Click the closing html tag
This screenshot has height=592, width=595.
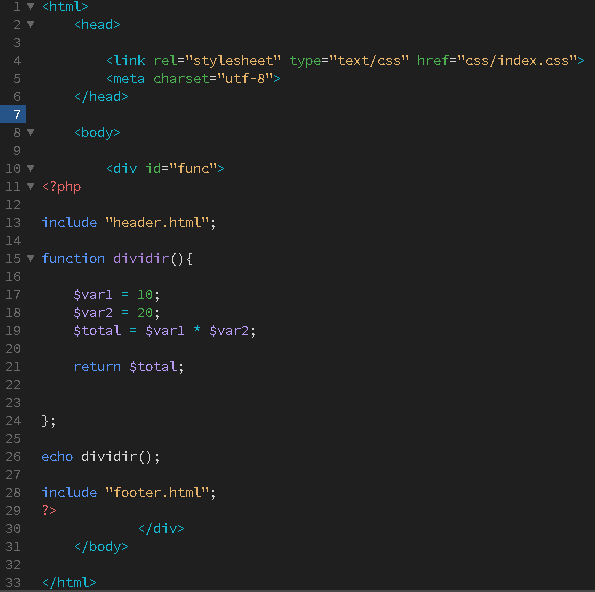tap(69, 583)
